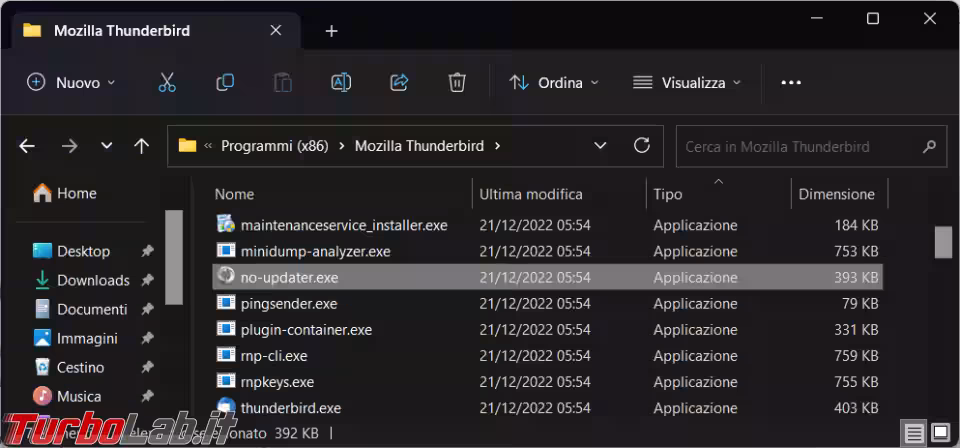Open Home in navigation pane
This screenshot has width=960, height=448.
[64, 193]
